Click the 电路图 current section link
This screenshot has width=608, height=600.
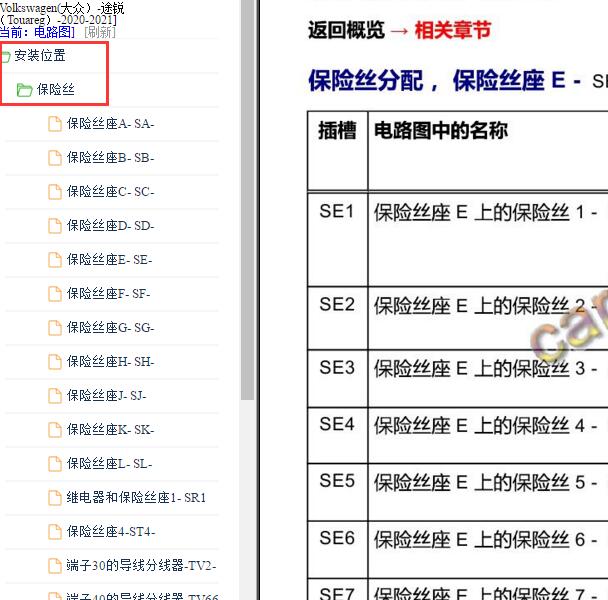(53, 32)
